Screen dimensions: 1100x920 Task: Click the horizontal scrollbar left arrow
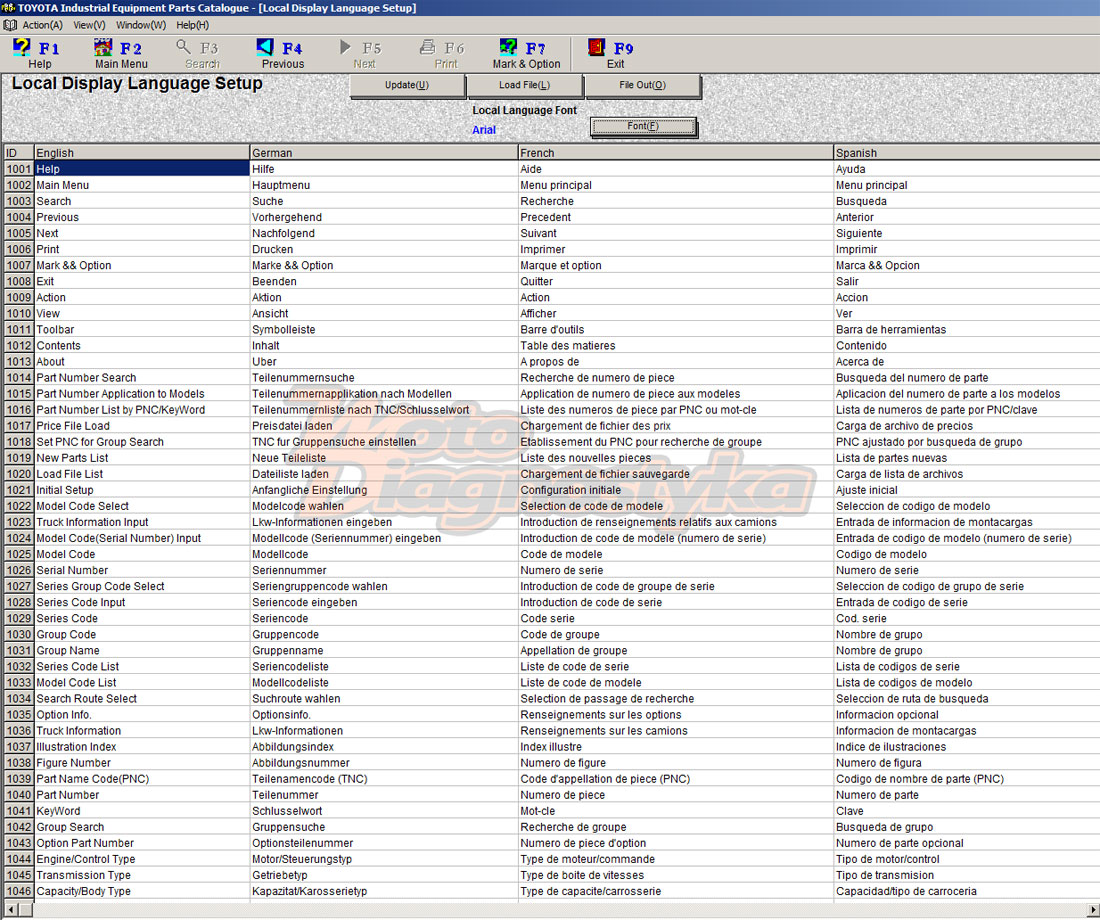(x=10, y=909)
